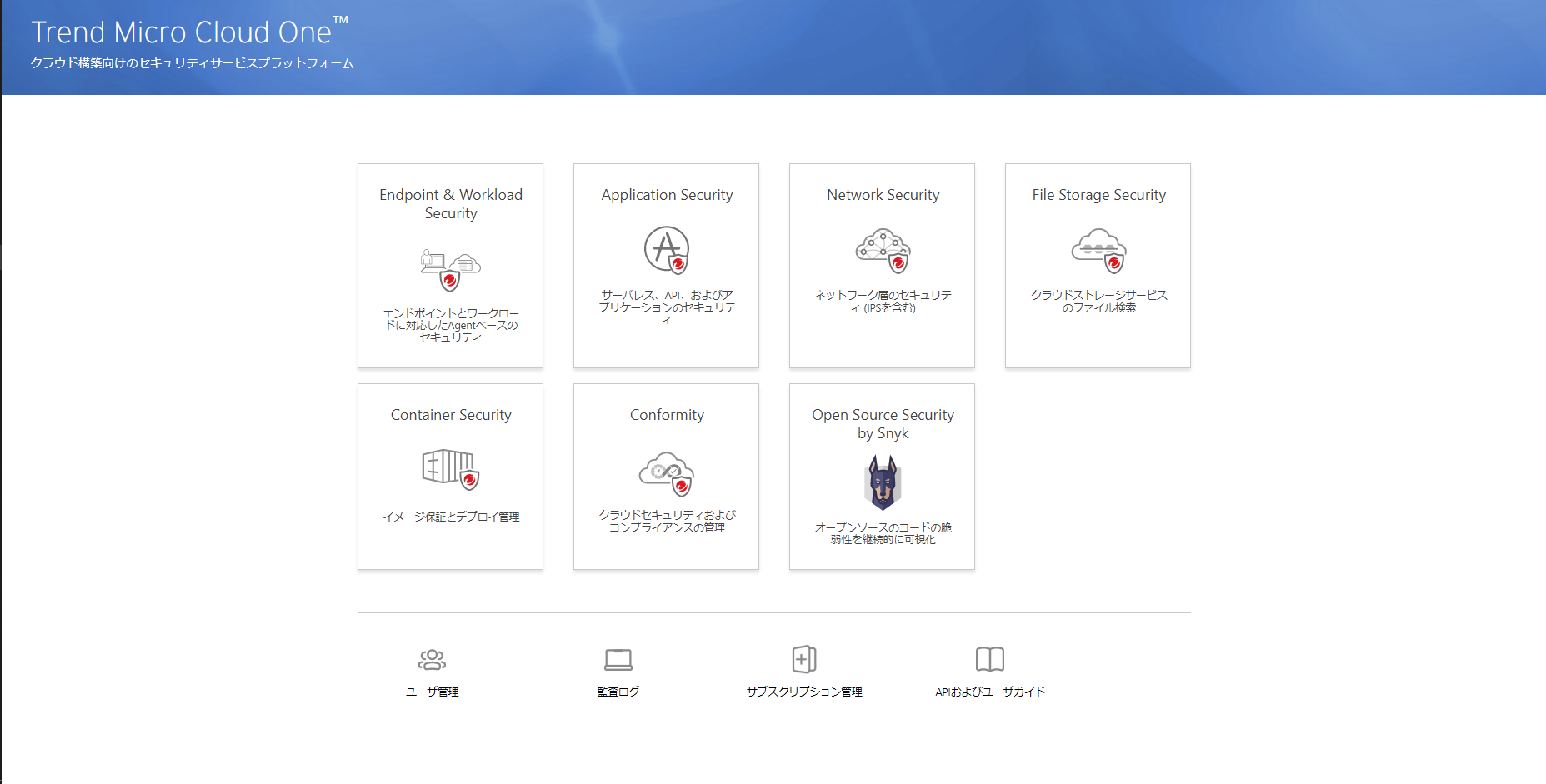The width and height of the screenshot is (1546, 784).
Task: Click the Container Security container icon
Action: pyautogui.click(x=450, y=470)
